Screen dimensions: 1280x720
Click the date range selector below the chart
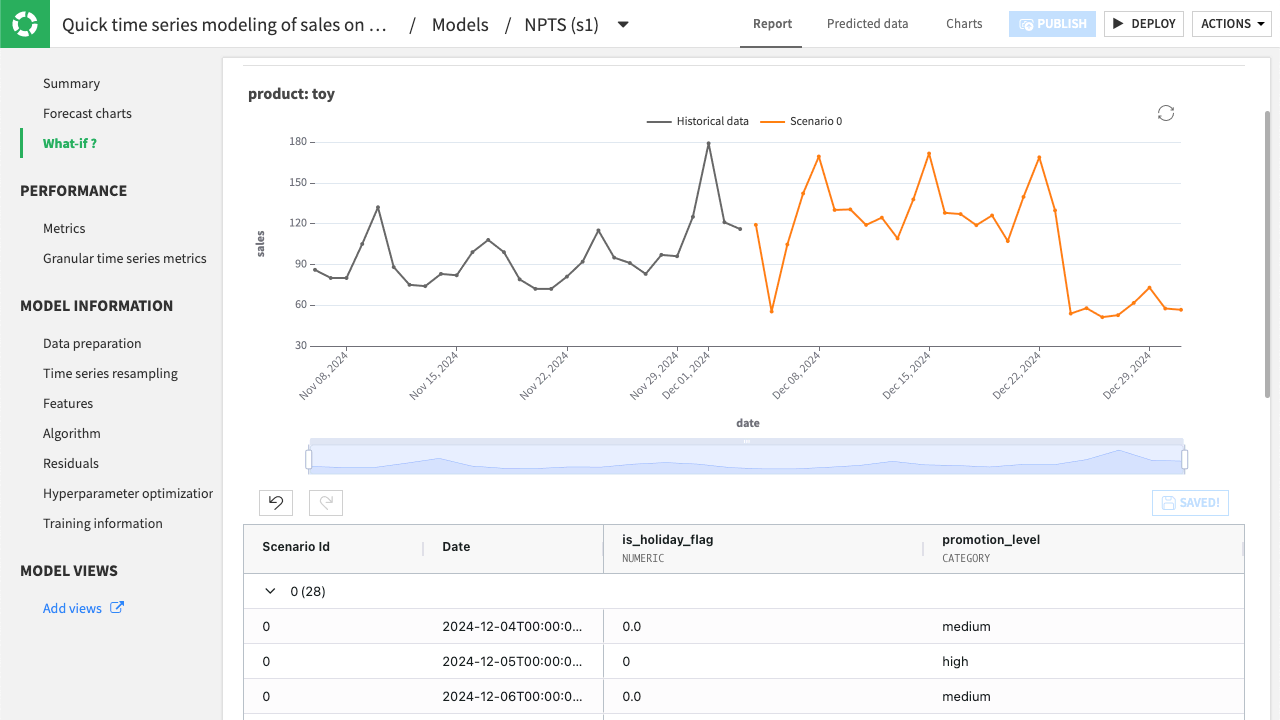tap(747, 455)
